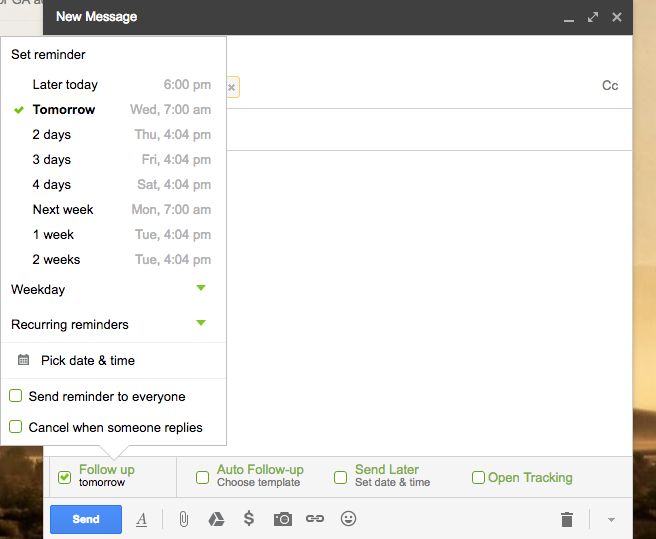Image resolution: width=656 pixels, height=539 pixels.
Task: Enable Send reminder to everyone checkbox
Action: [x=16, y=396]
